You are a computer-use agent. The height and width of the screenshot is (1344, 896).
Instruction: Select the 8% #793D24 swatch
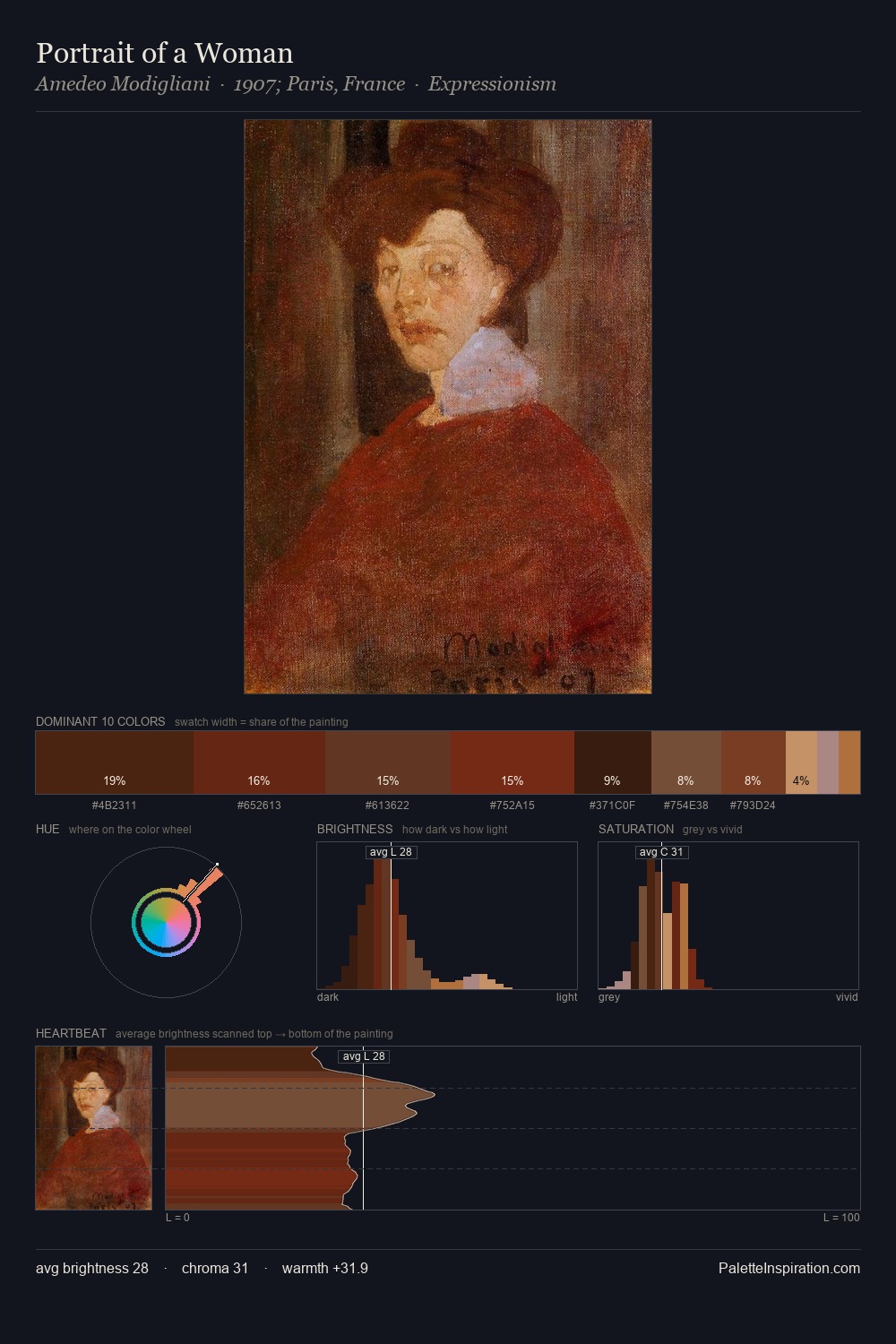(x=754, y=762)
